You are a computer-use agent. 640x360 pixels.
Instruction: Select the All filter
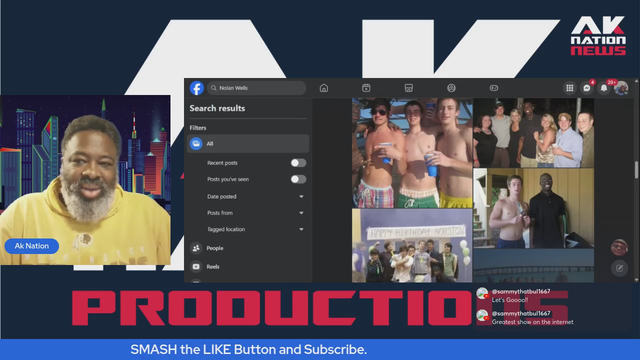click(x=248, y=144)
